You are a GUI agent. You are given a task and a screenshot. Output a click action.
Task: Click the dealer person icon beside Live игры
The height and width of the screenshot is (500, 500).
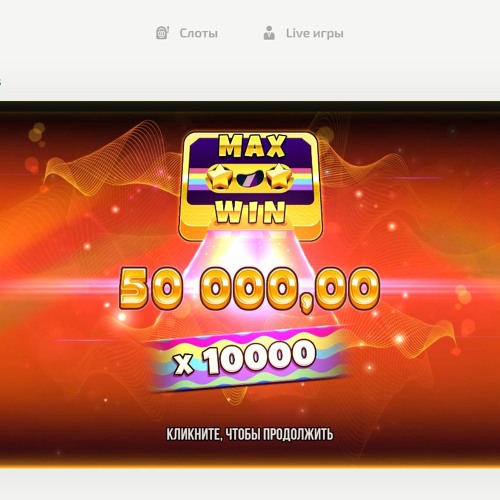click(x=269, y=33)
